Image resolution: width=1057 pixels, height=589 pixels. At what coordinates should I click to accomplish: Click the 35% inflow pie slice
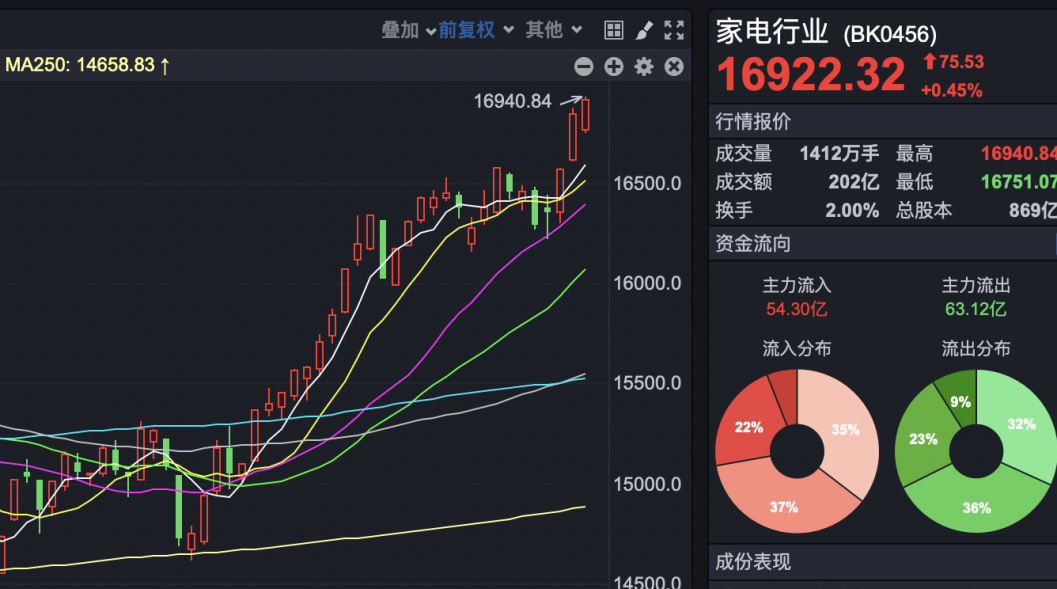[x=845, y=430]
